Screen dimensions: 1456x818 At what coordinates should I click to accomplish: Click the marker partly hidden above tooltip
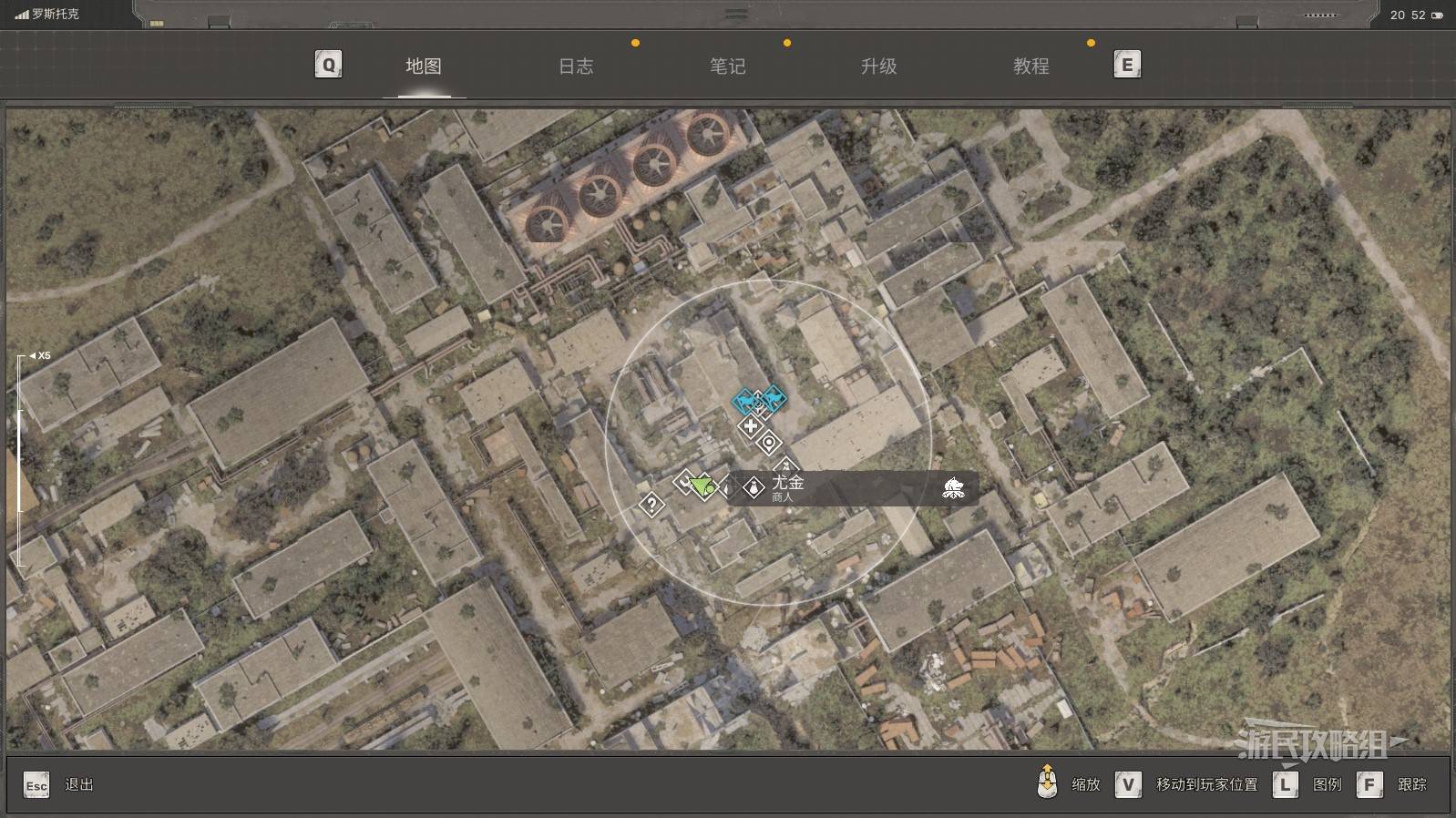pyautogui.click(x=785, y=465)
